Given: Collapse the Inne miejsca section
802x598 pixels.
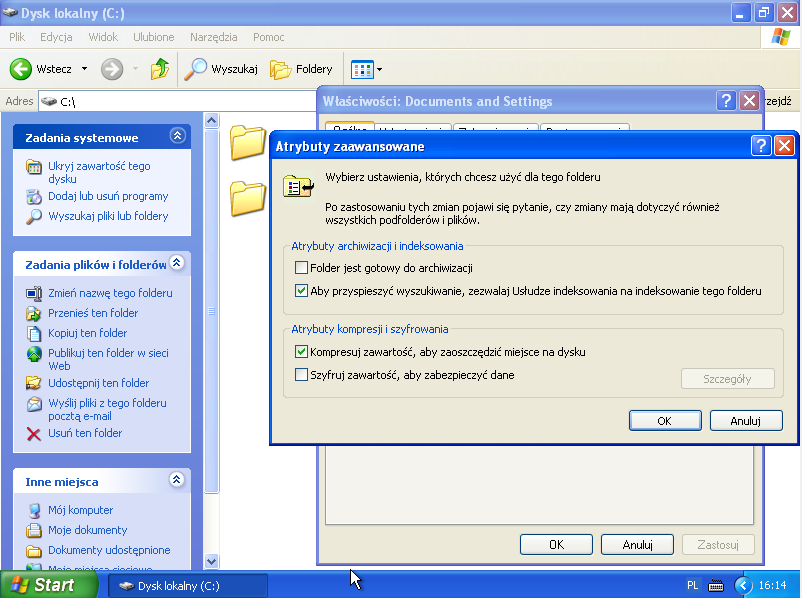Looking at the screenshot, I should coord(177,480).
